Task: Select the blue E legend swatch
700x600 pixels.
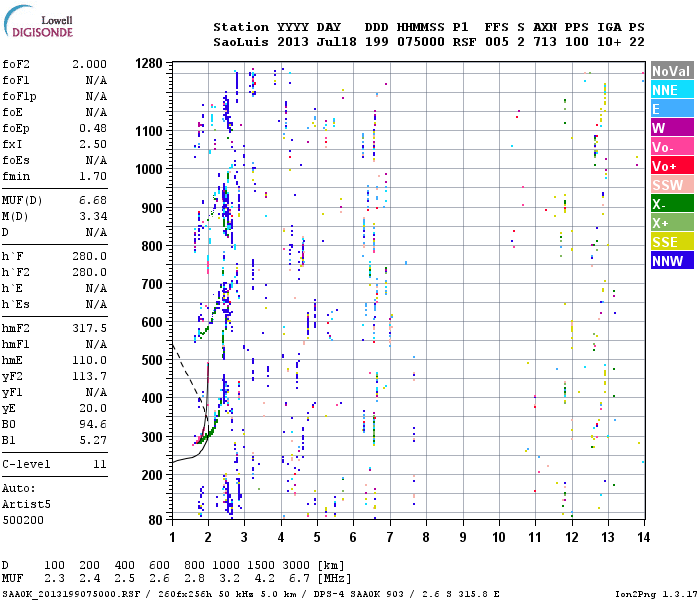Action: coord(672,108)
